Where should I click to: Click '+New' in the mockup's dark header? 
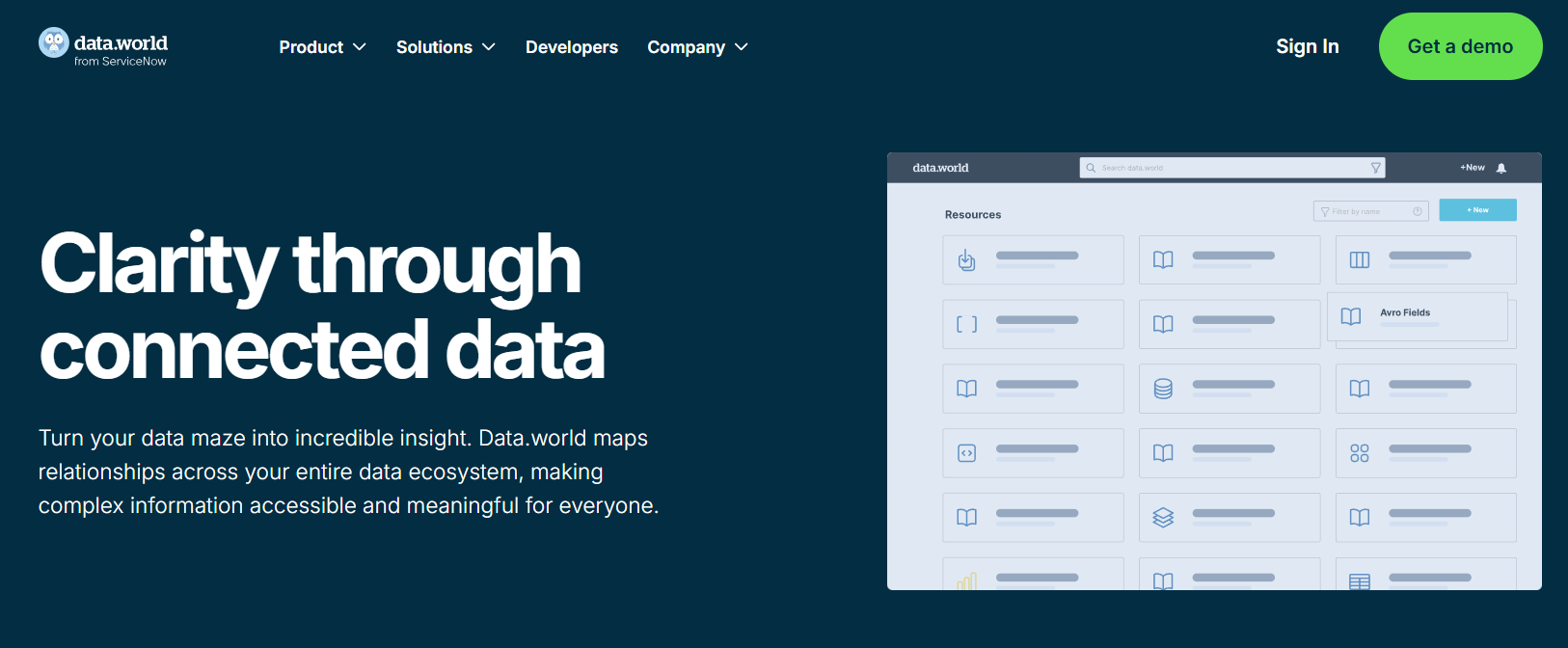[1473, 168]
